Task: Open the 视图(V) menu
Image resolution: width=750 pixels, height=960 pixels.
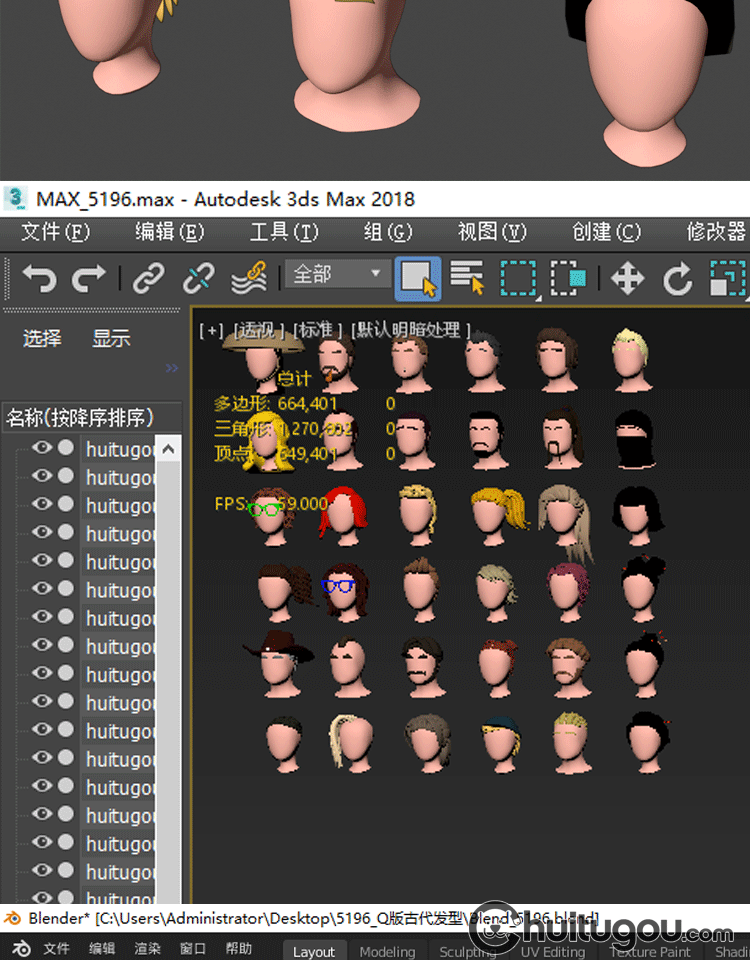Action: (492, 232)
